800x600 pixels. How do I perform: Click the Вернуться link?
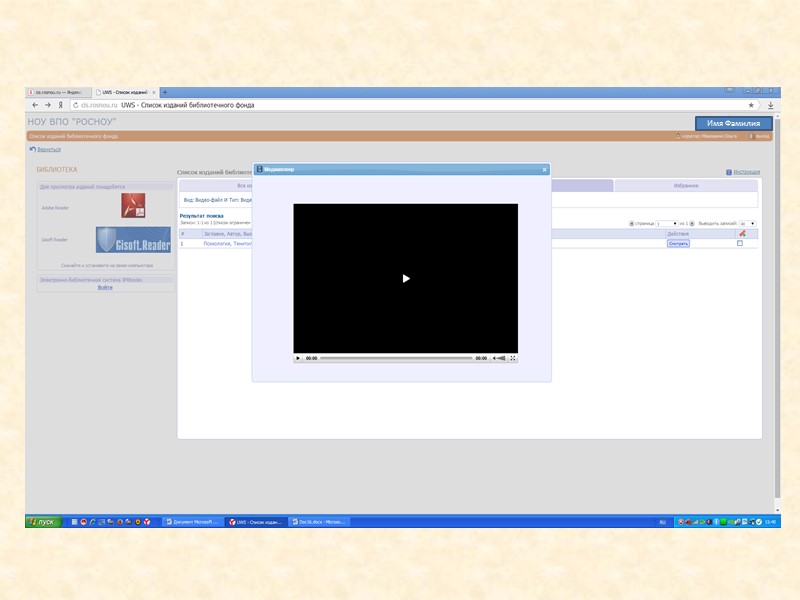pyautogui.click(x=49, y=149)
